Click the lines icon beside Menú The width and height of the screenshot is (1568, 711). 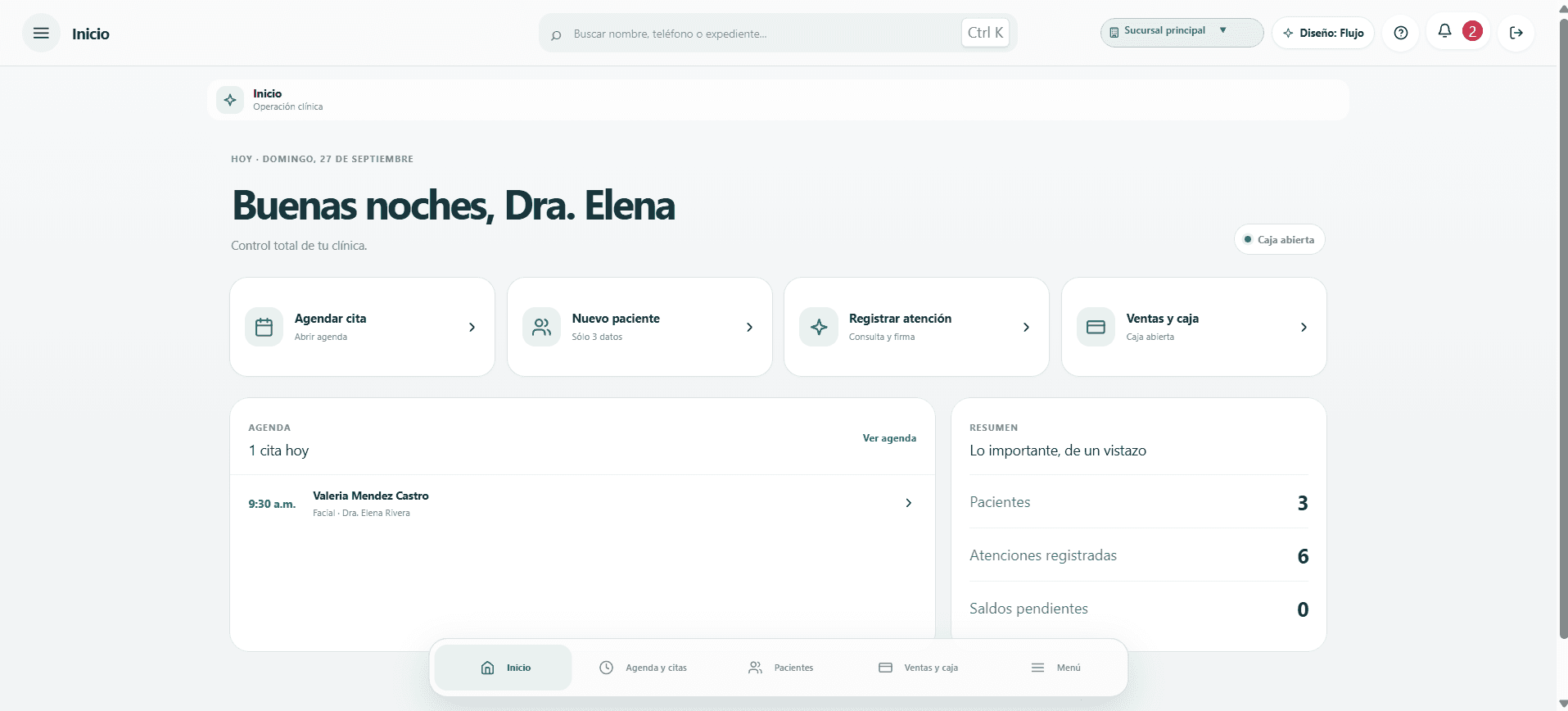(x=1037, y=668)
